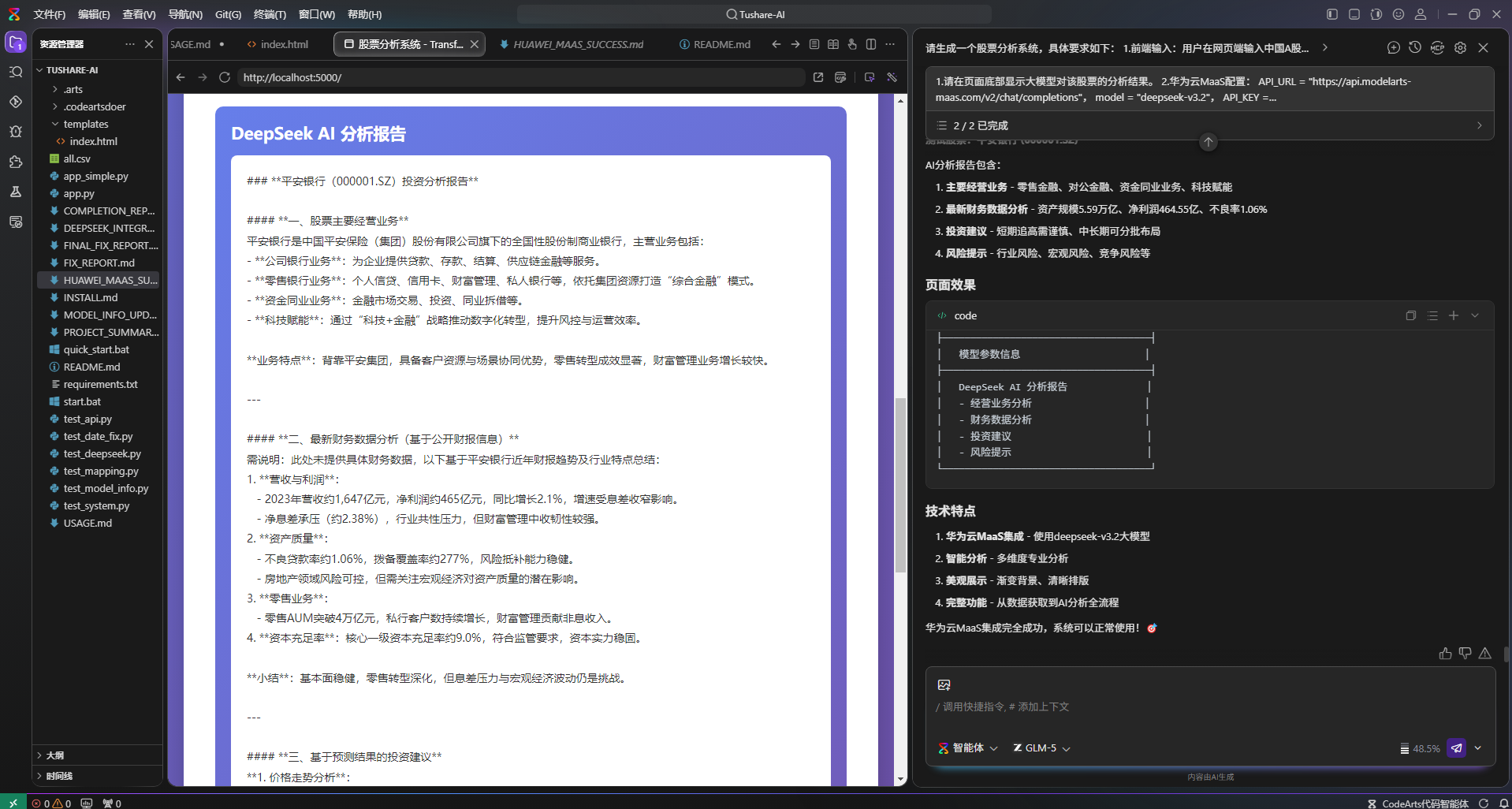Open chat history in AI panel
Image resolution: width=1512 pixels, height=809 pixels.
(1416, 48)
